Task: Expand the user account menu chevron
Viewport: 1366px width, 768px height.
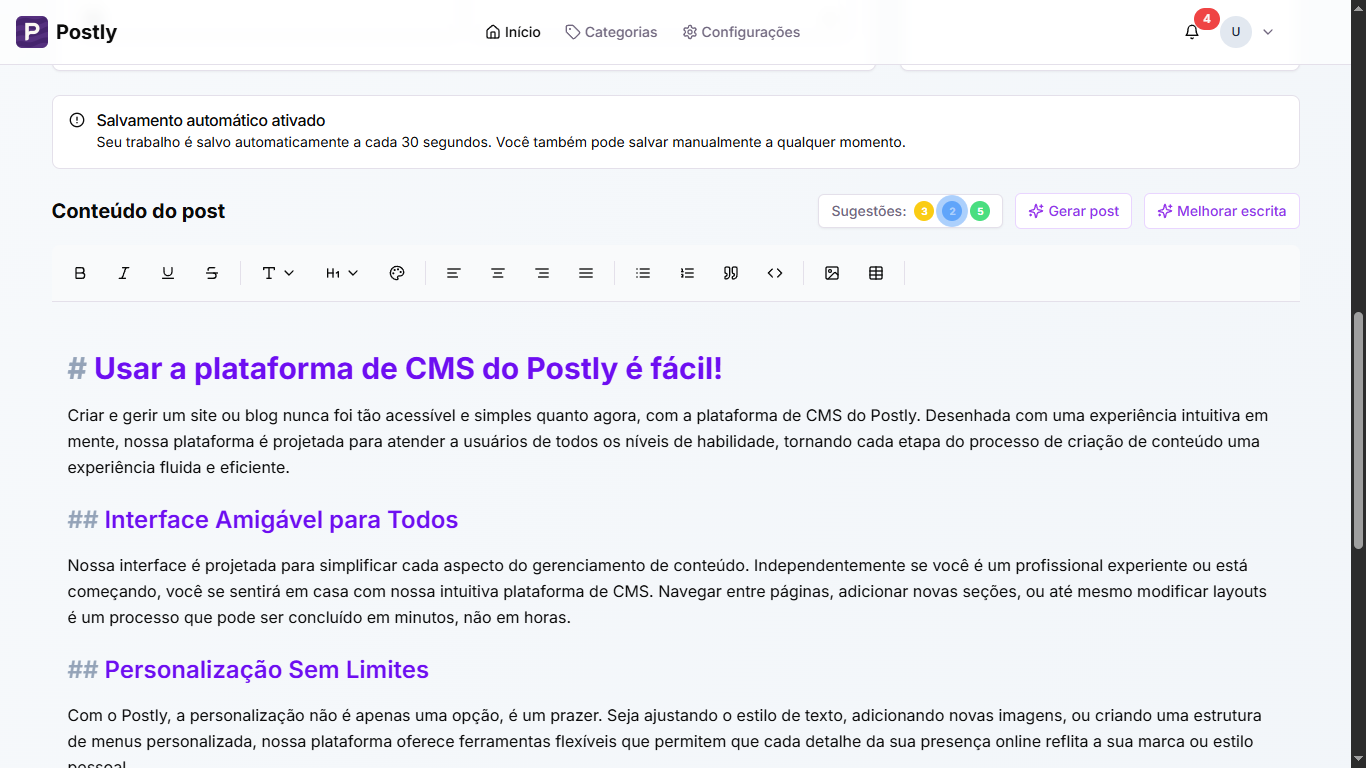Action: [x=1268, y=31]
